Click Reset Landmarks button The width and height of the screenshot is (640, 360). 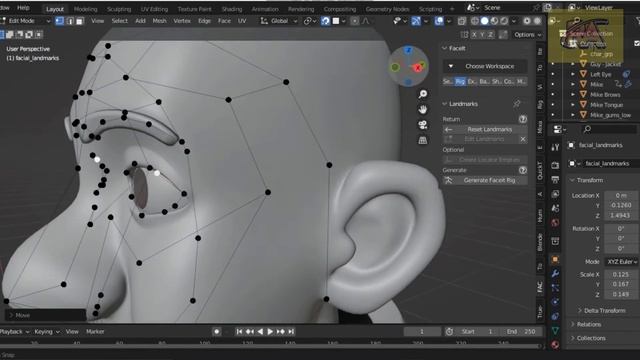point(485,129)
